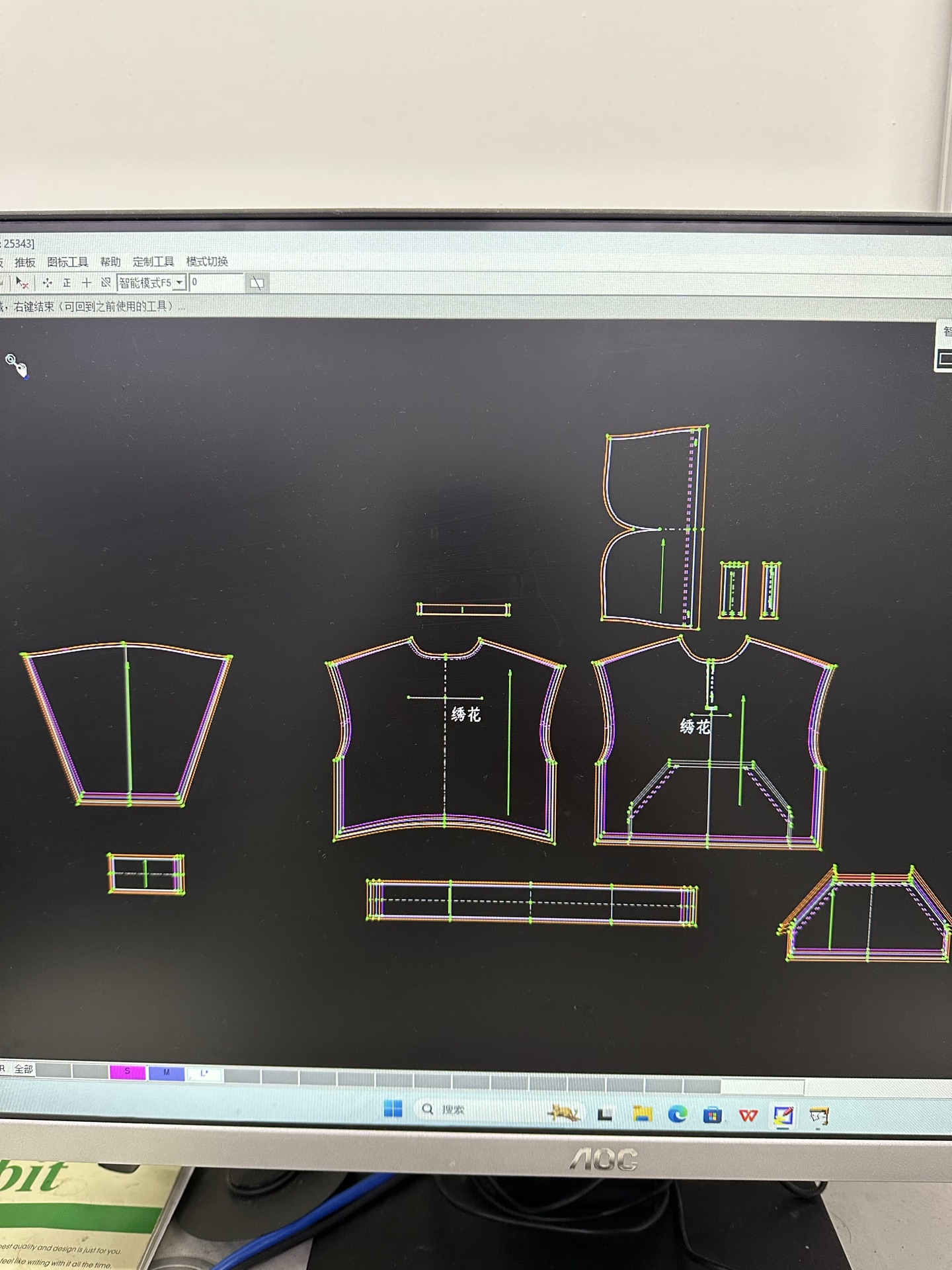
Task: Click the numeric input field showing 0
Action: click(x=216, y=282)
